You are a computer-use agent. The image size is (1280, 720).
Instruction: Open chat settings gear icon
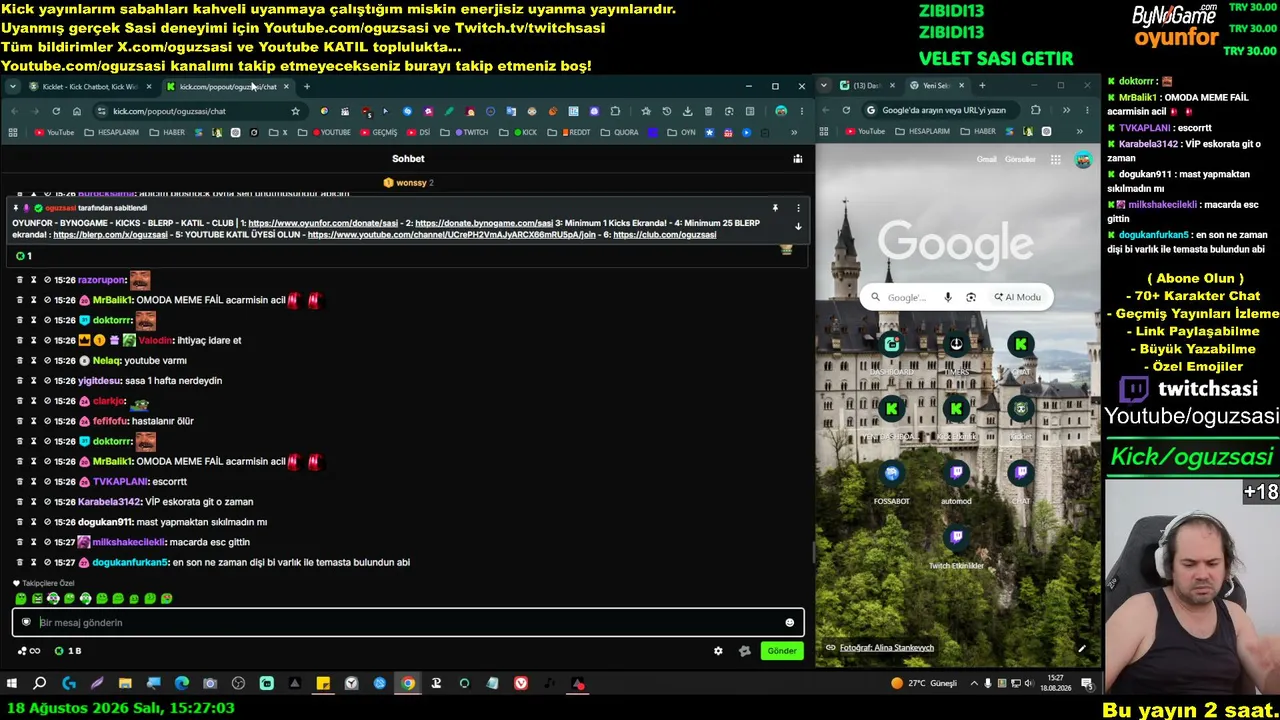(718, 651)
